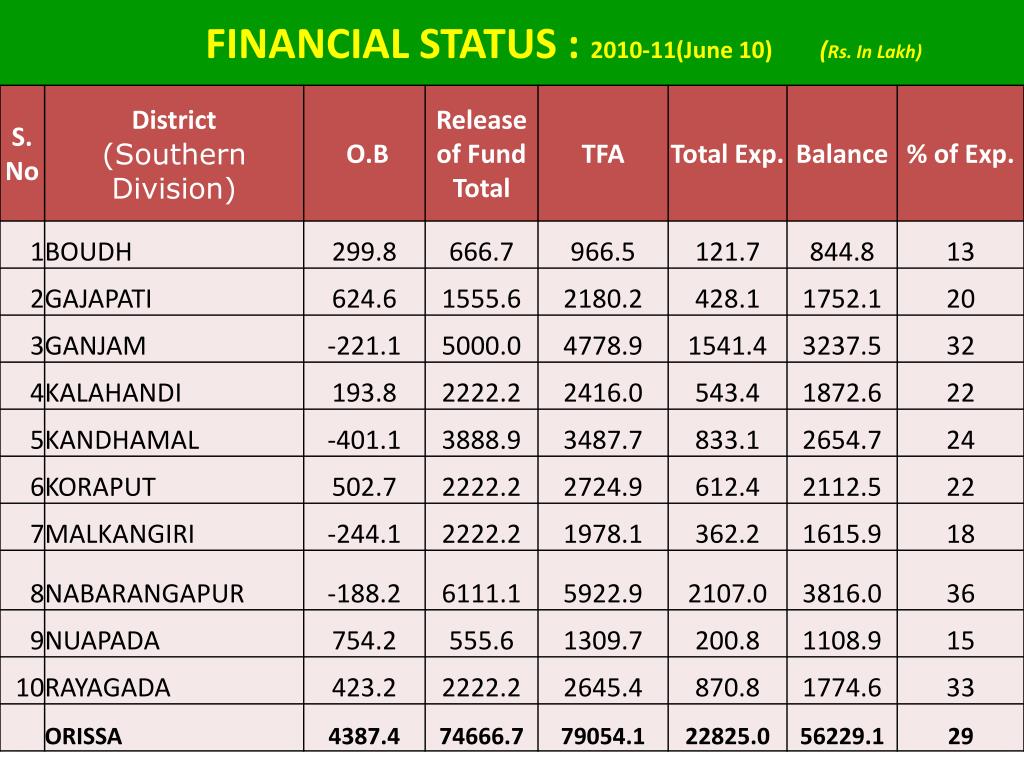Select NABARANGAPUR's percent value 36
Image resolution: width=1024 pixels, height=768 pixels.
pyautogui.click(x=960, y=593)
